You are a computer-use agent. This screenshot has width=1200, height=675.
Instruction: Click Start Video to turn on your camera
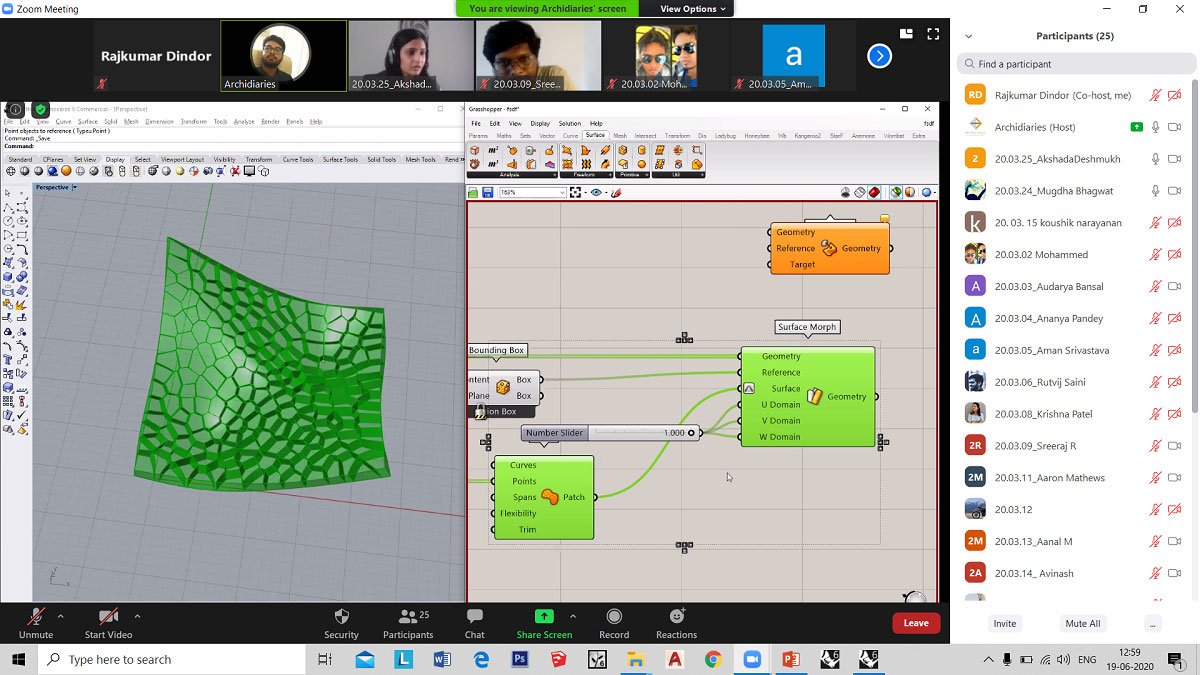pos(106,622)
